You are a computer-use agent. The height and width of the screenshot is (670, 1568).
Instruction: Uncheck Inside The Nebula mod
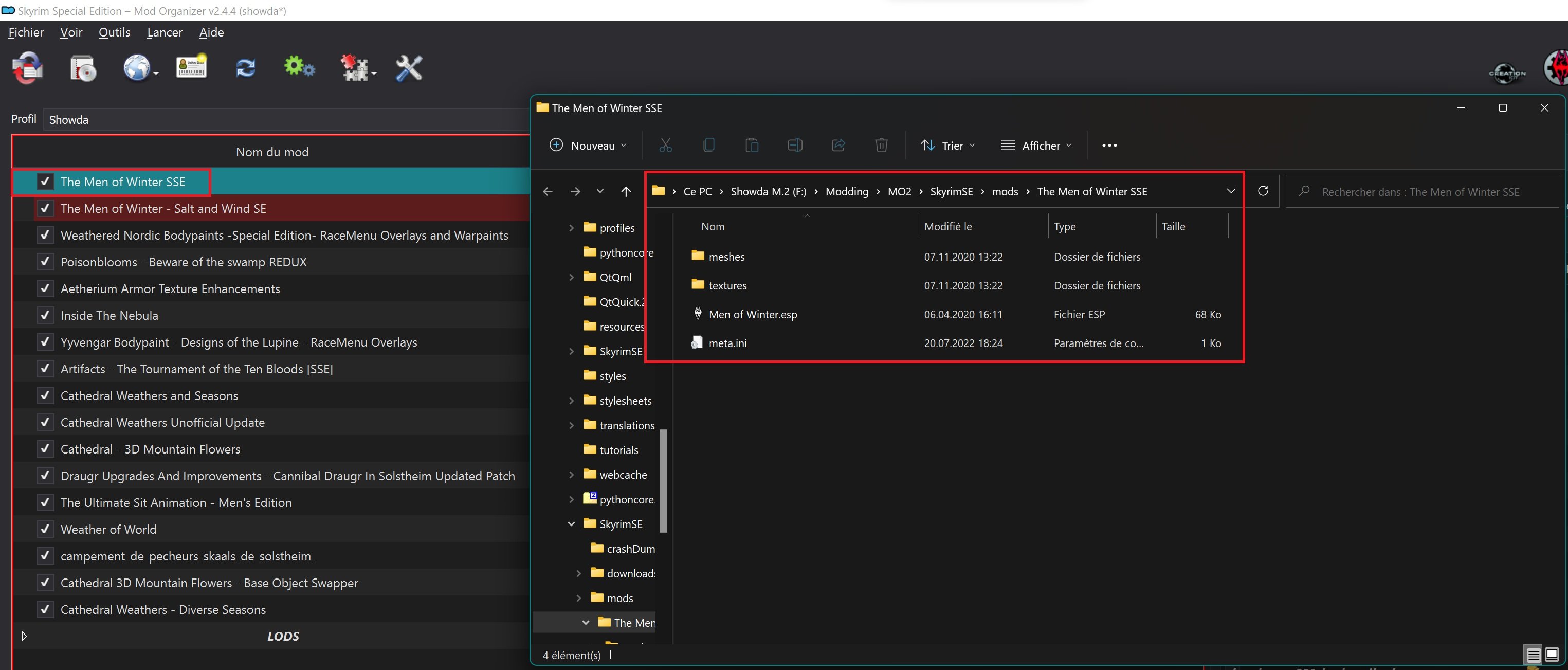[x=45, y=315]
